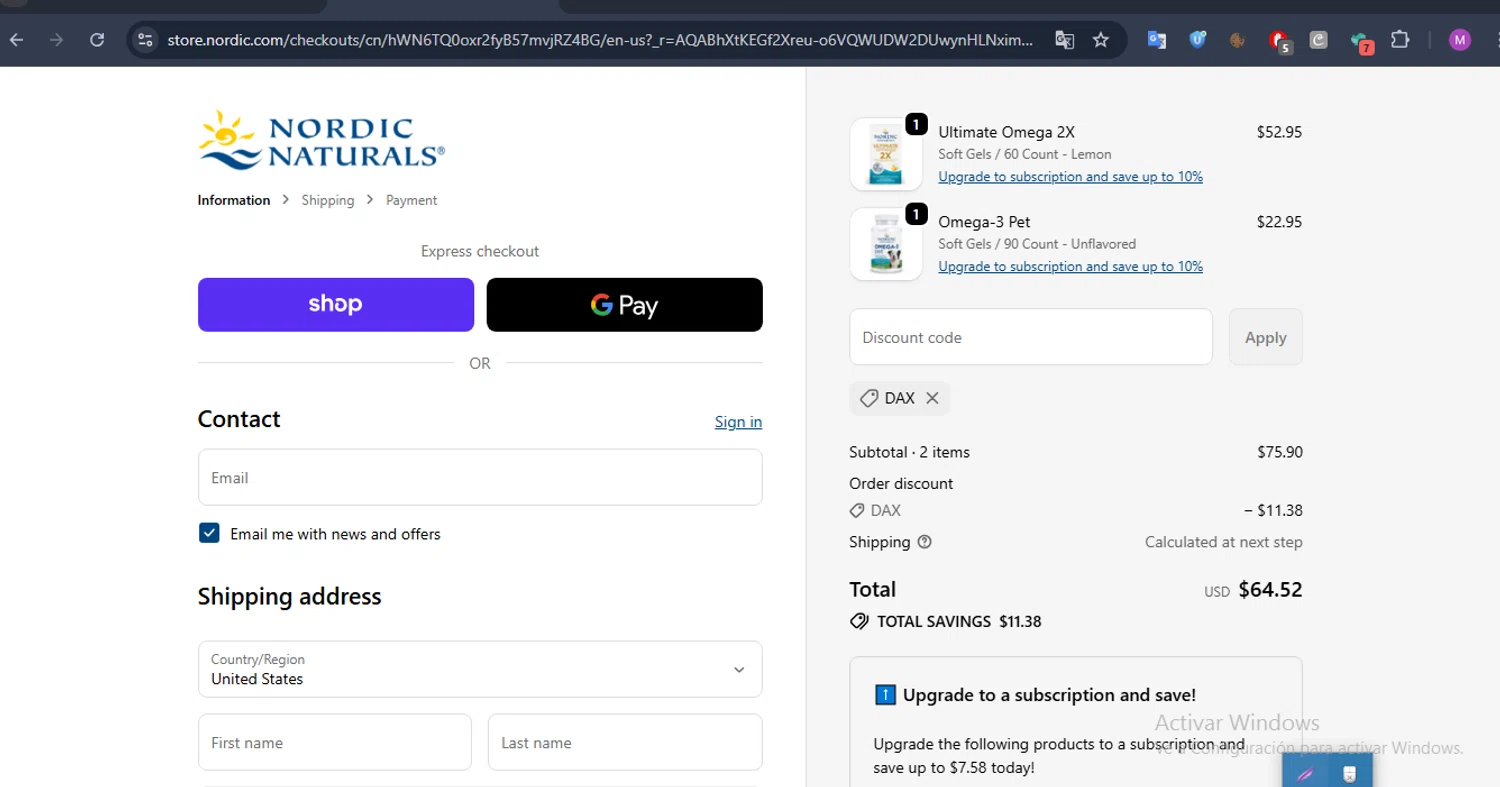Open the Extensions puzzle menu
Screen dimensions: 1500x787
[1401, 40]
